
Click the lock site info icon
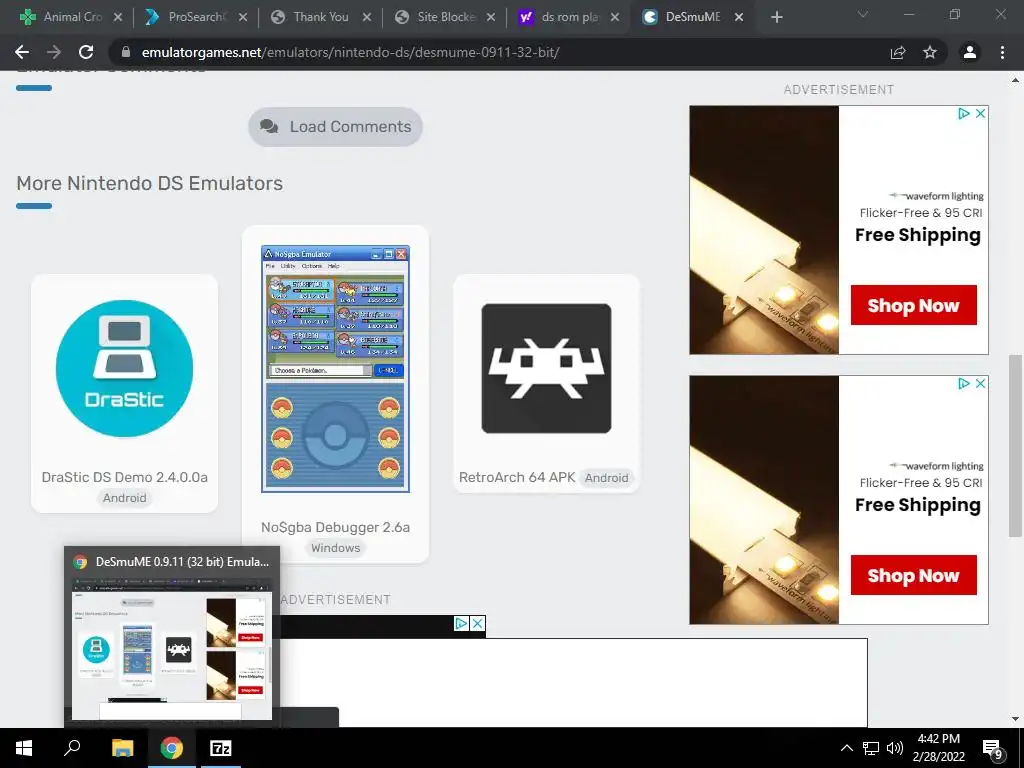(x=127, y=52)
